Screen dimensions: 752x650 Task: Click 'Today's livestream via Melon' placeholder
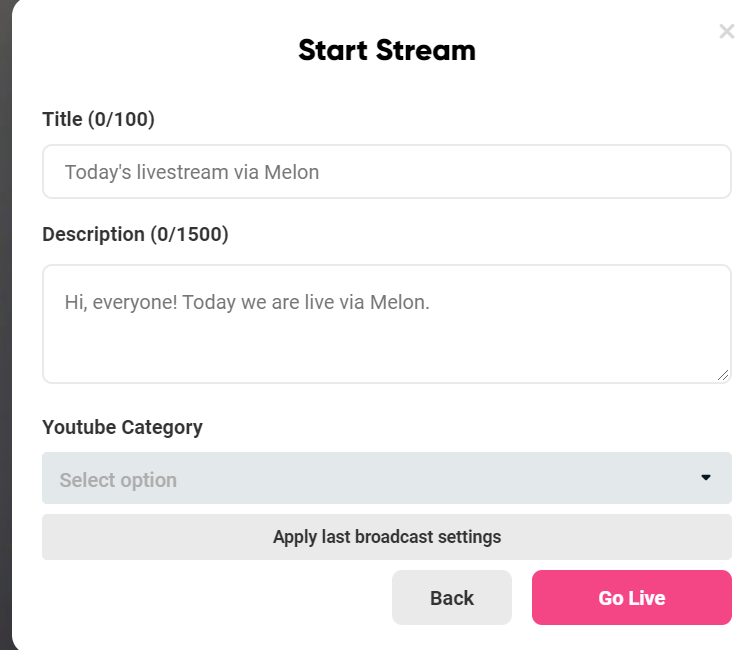click(192, 172)
